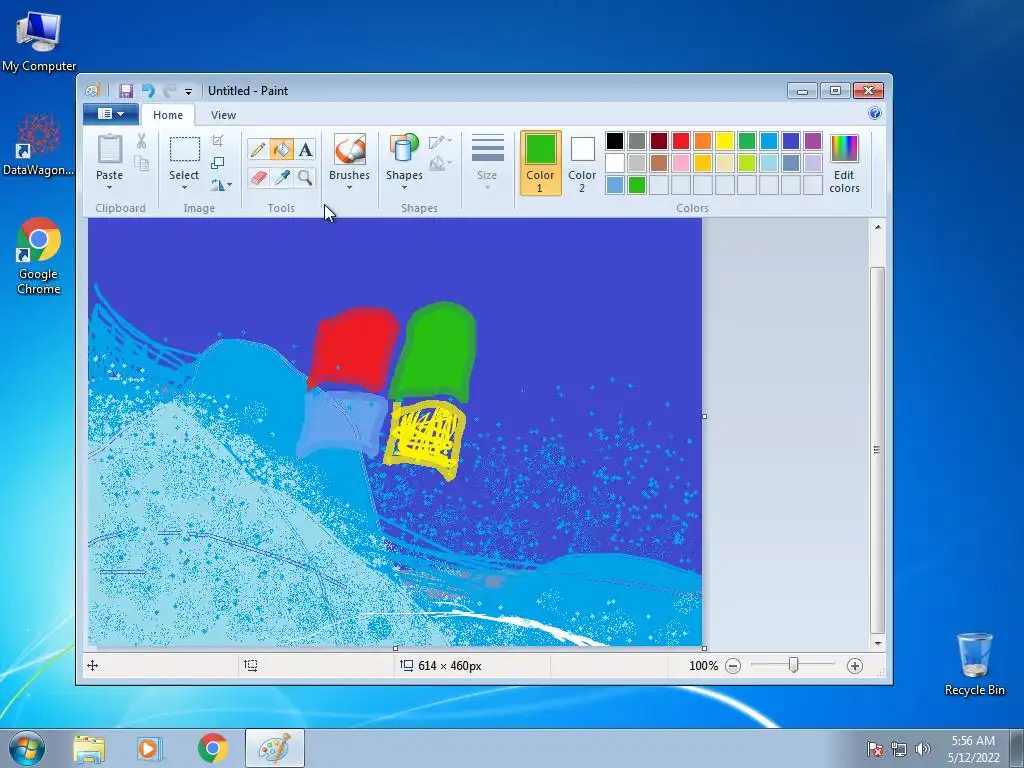Select the Eraser tool
This screenshot has height=768, width=1024.
click(x=258, y=178)
